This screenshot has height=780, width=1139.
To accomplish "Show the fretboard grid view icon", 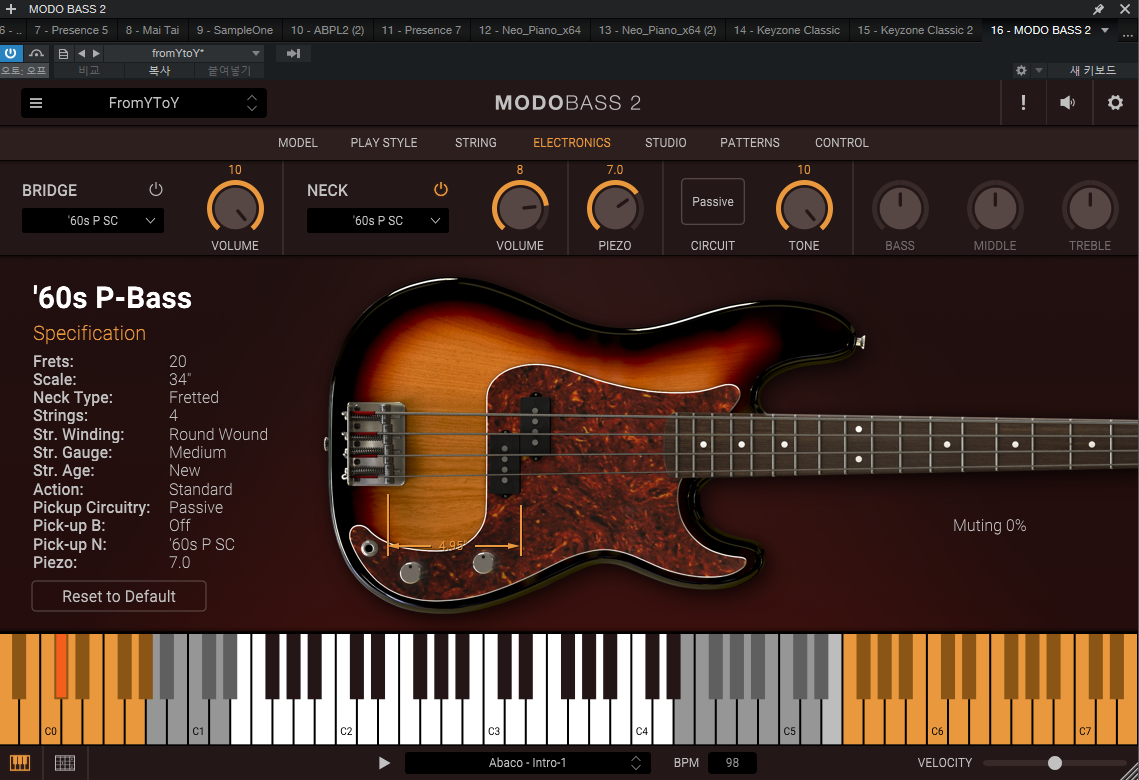I will [x=65, y=763].
